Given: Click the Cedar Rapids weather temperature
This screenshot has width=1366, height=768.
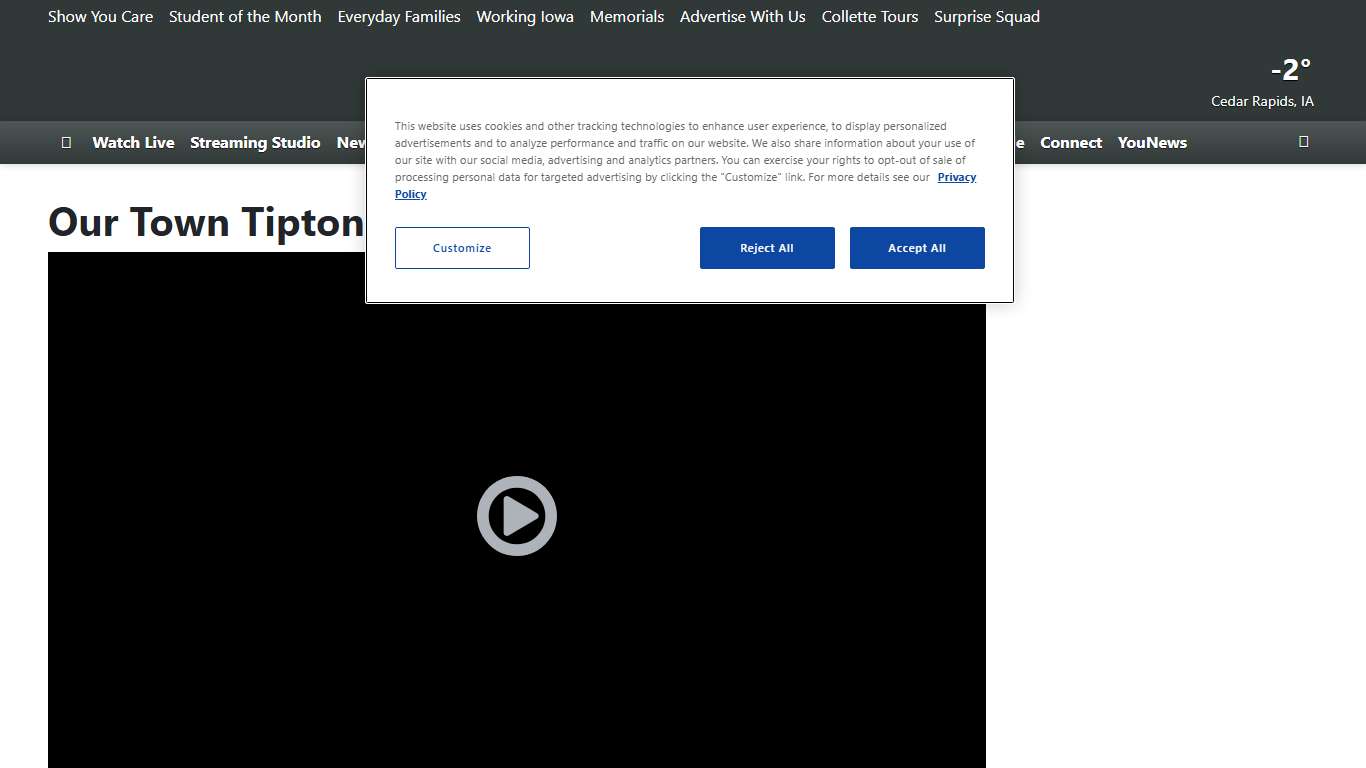Looking at the screenshot, I should click(x=1289, y=70).
